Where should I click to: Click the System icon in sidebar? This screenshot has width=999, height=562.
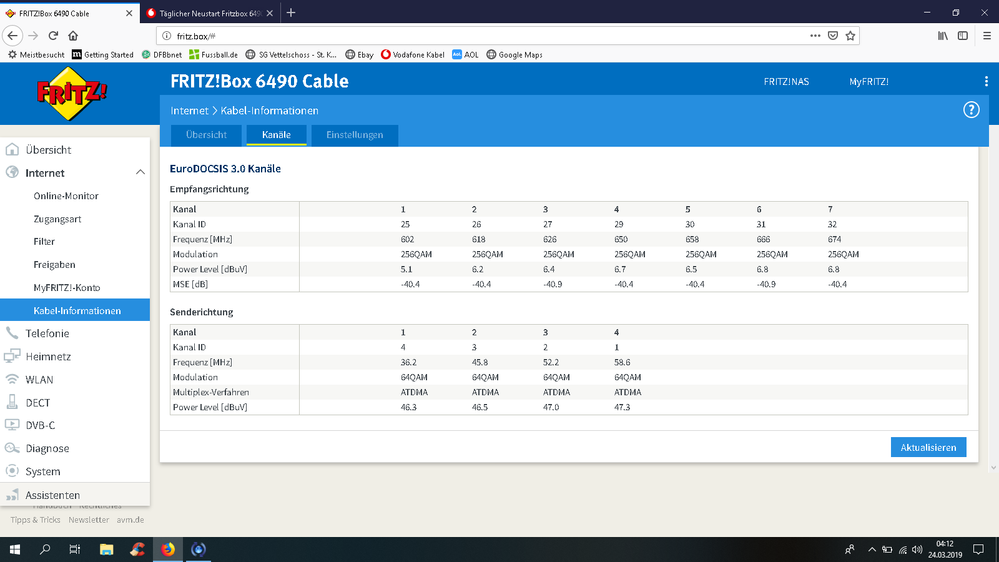pos(12,471)
